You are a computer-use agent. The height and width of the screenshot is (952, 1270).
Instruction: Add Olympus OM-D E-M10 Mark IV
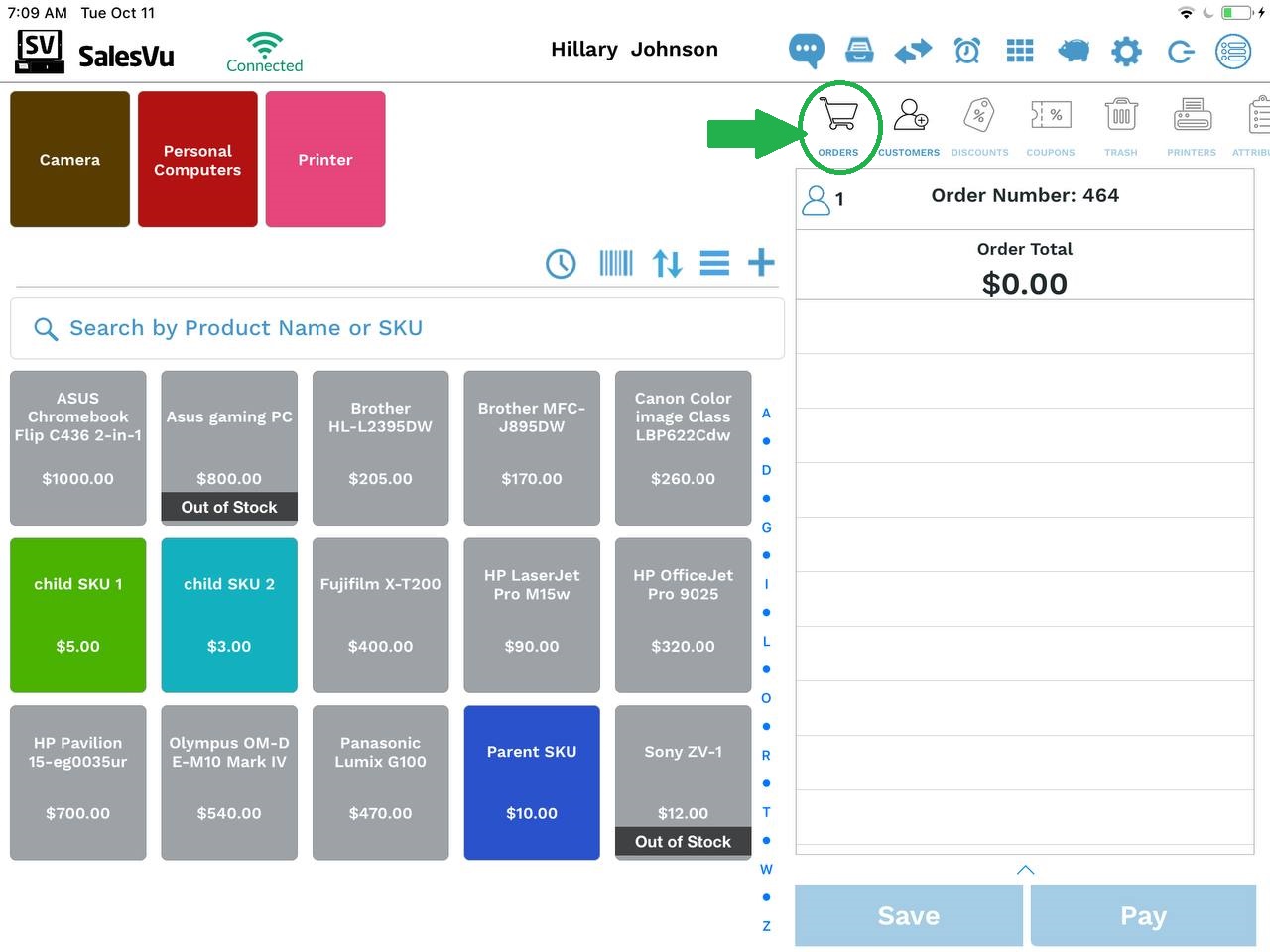(x=229, y=782)
